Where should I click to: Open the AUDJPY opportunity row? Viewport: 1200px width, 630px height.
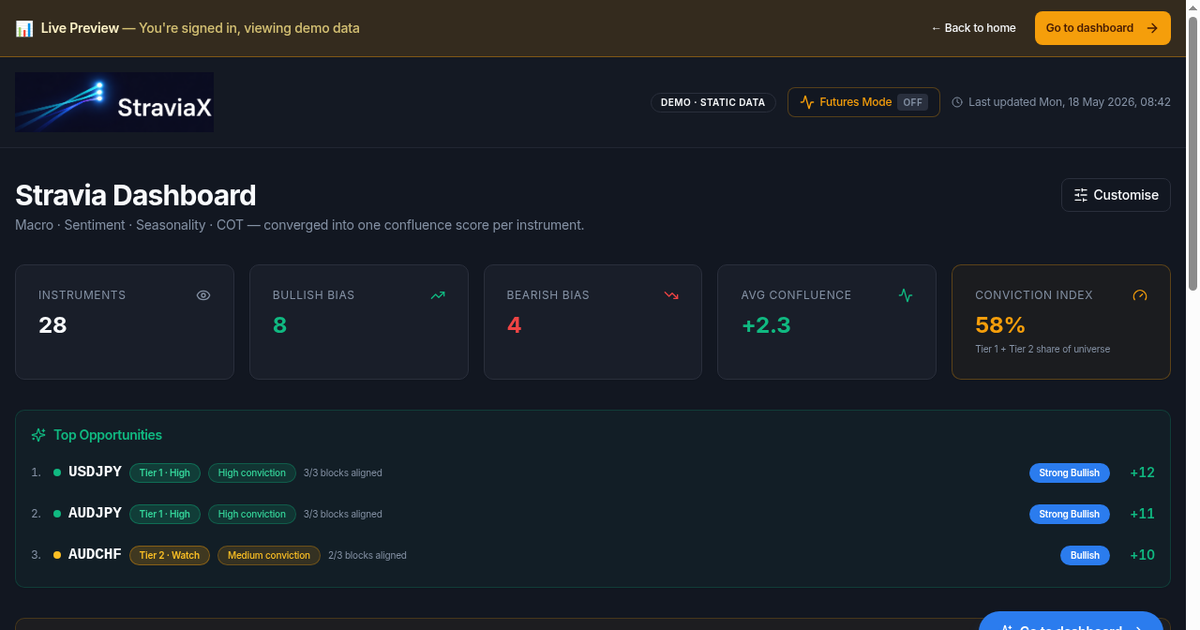[x=592, y=513]
